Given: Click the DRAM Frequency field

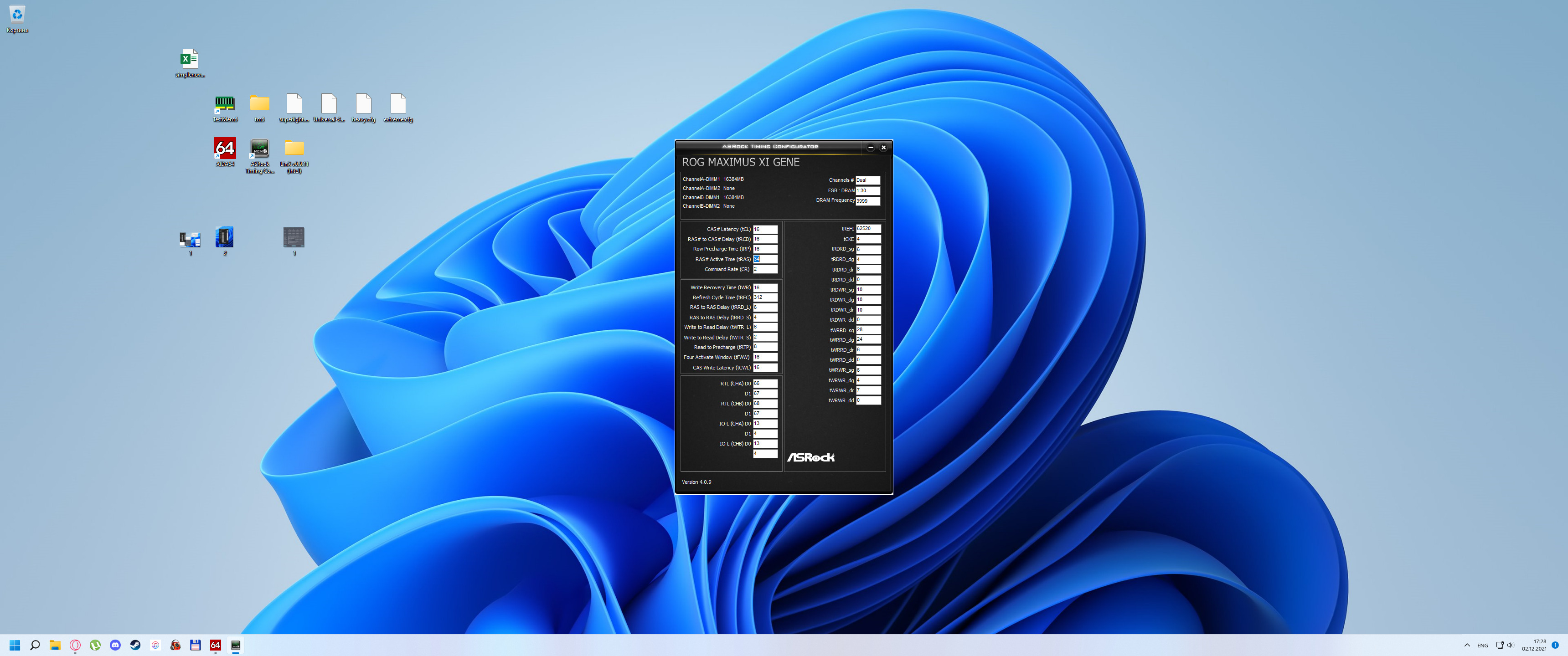Looking at the screenshot, I should pos(867,201).
